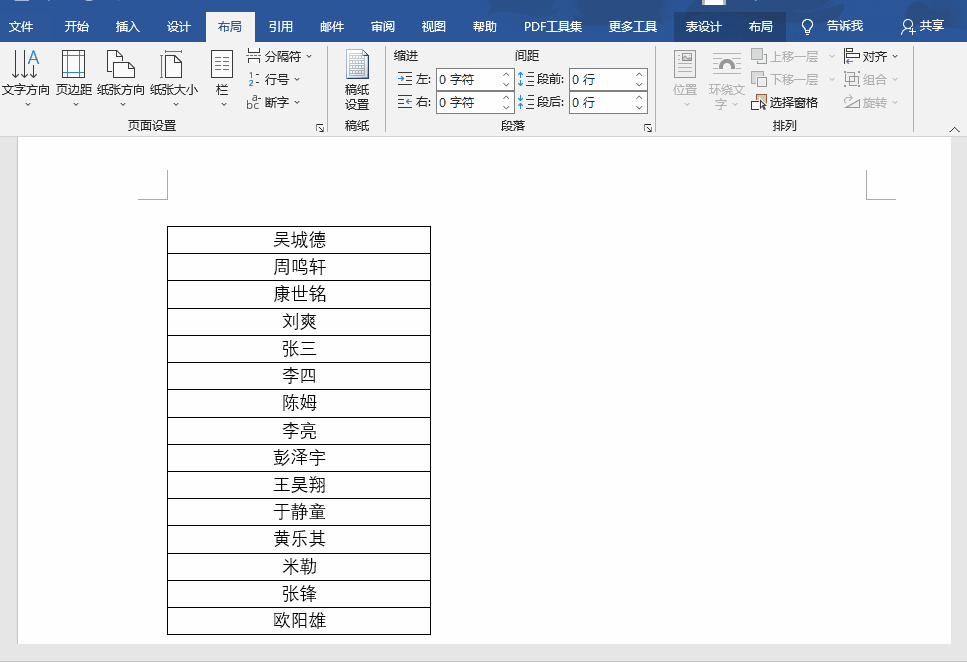Viewport: 967px width, 662px height.
Task: Open the 文件 file tab
Action: click(21, 27)
